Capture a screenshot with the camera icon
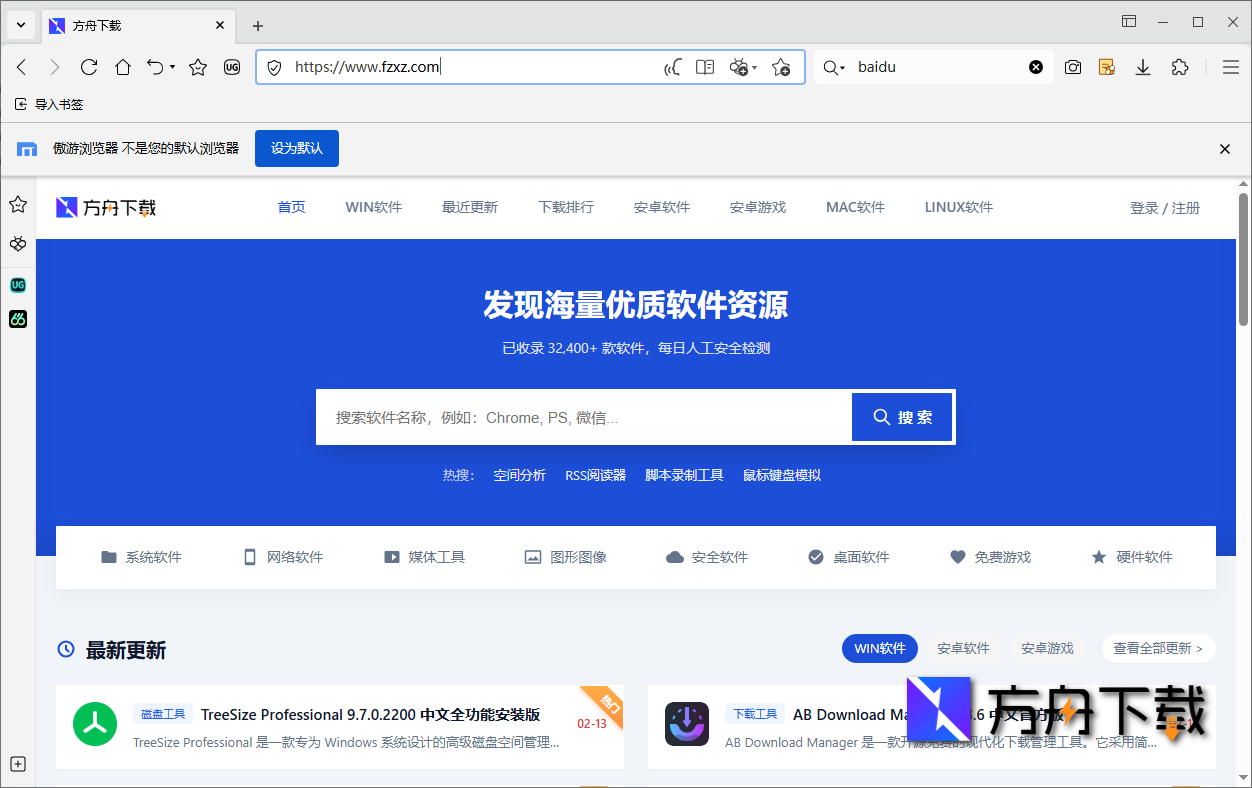This screenshot has width=1252, height=788. tap(1072, 67)
